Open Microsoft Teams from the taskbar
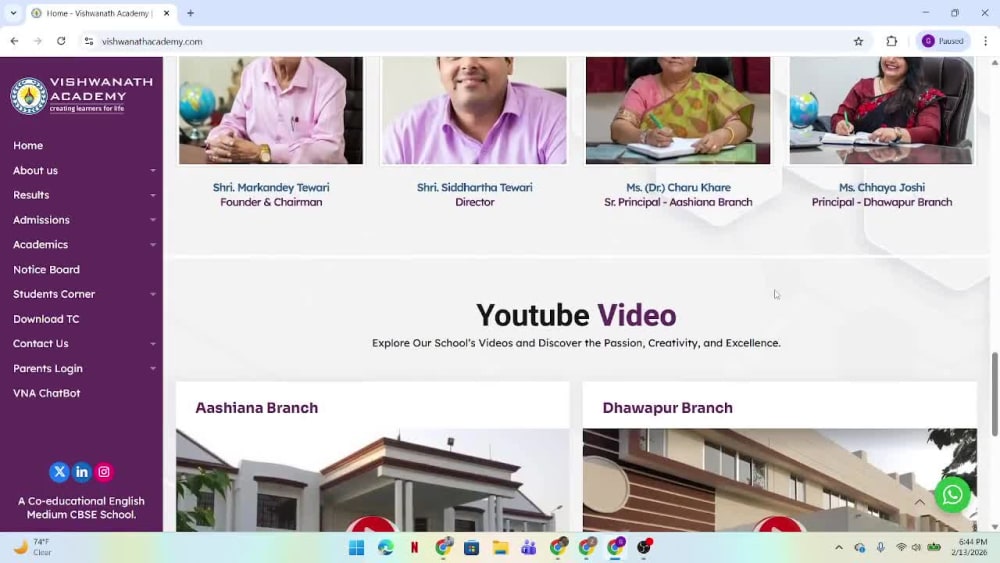This screenshot has width=1000, height=563. tap(529, 547)
